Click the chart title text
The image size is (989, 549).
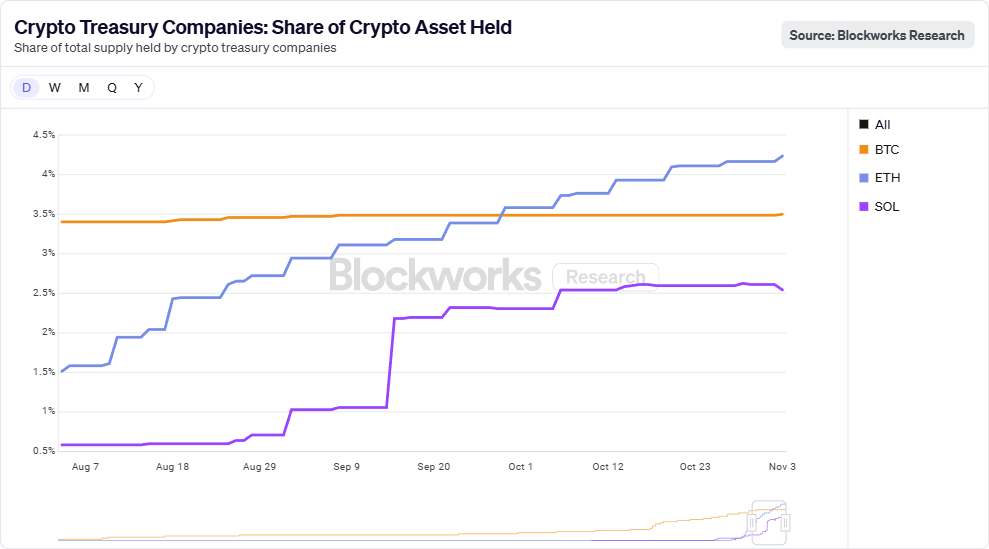[x=263, y=28]
